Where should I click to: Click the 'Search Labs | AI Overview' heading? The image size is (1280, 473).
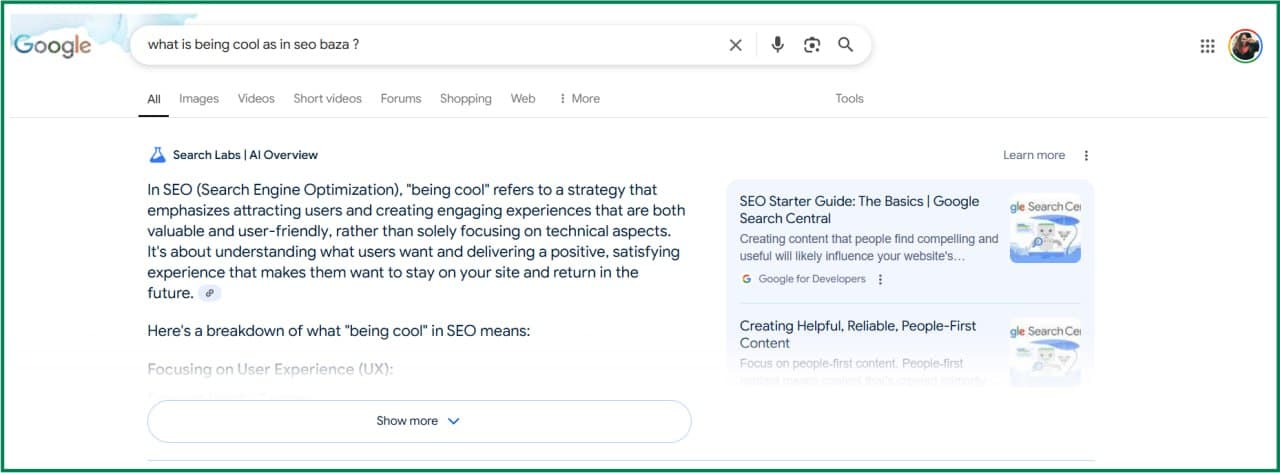point(245,155)
